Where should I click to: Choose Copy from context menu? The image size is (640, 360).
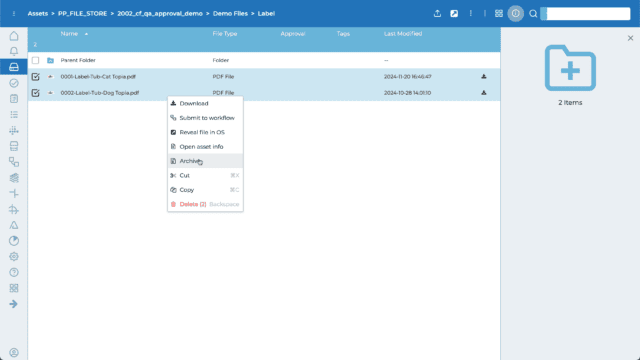(205, 190)
